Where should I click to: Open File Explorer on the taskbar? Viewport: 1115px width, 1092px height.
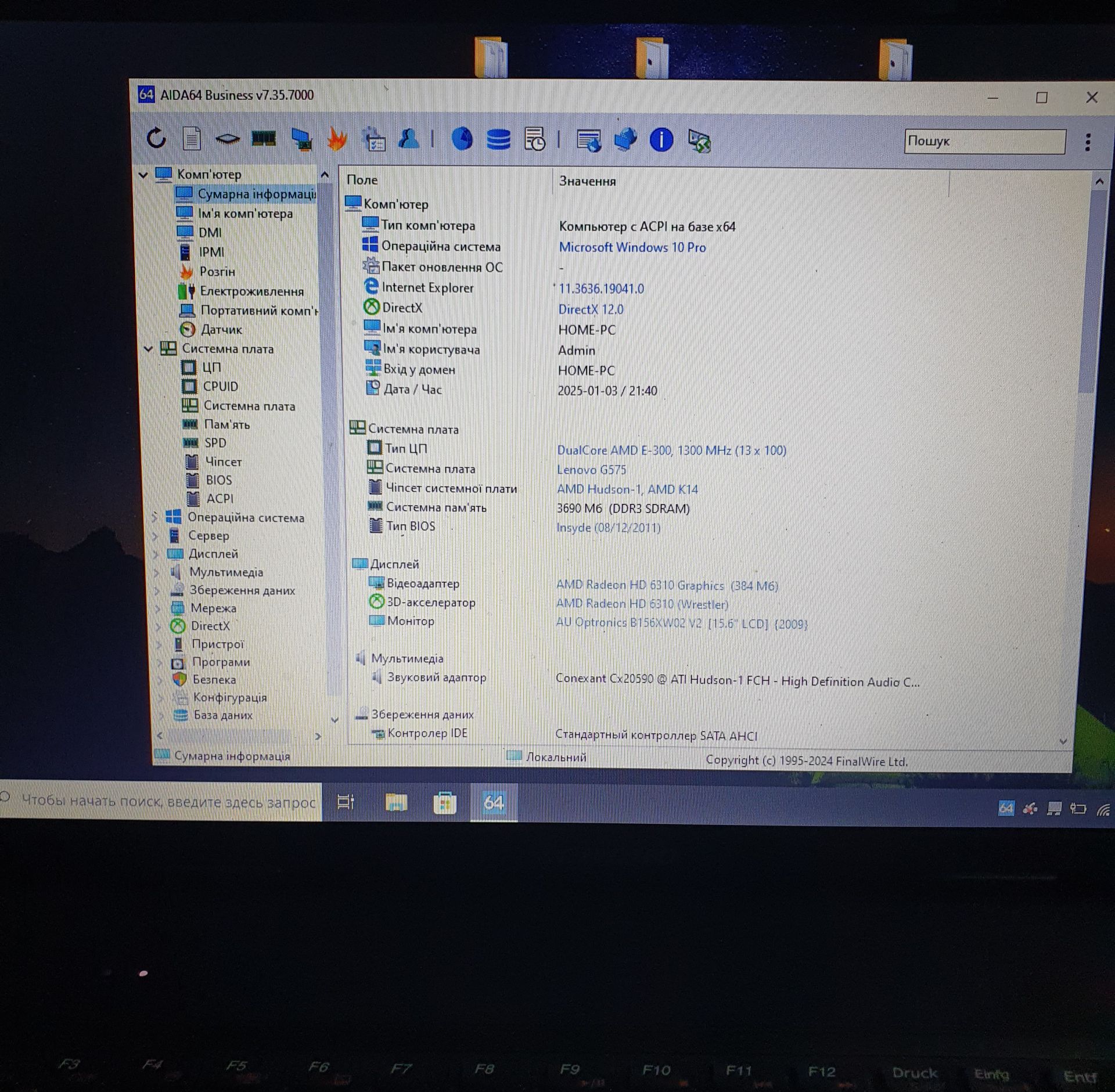pyautogui.click(x=396, y=802)
